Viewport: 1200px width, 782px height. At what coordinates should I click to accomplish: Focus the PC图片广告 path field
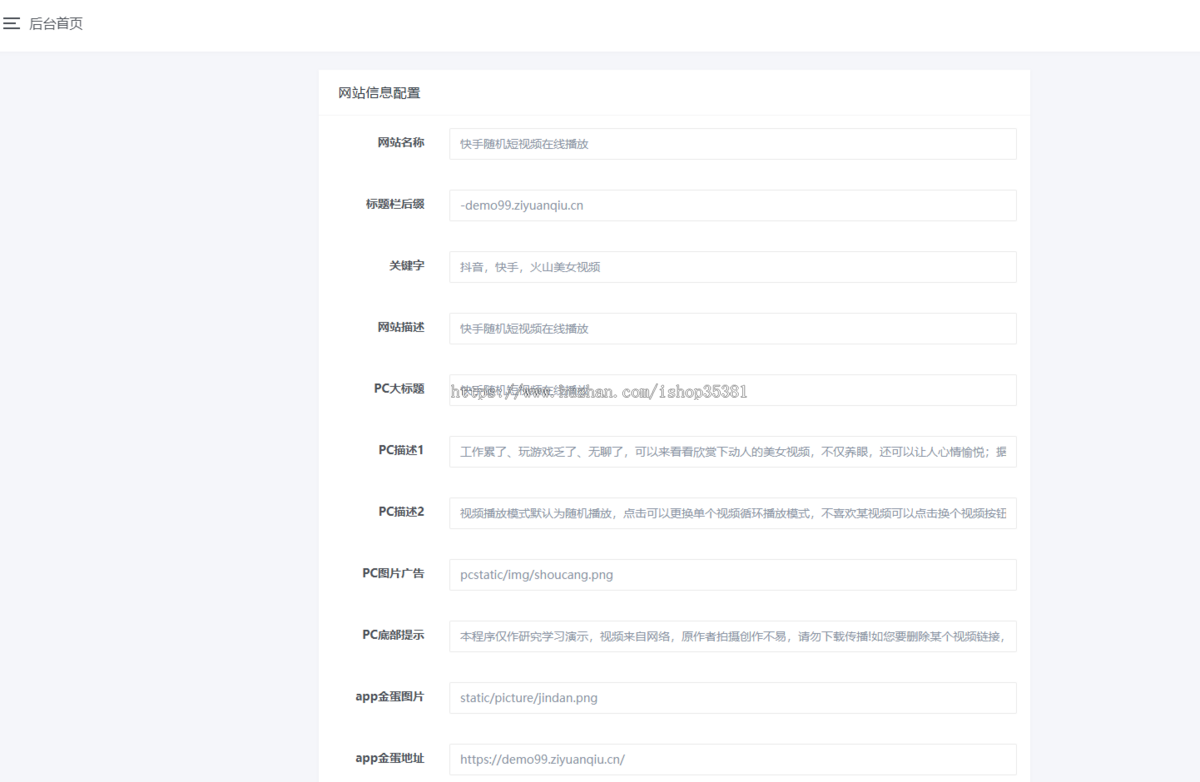(733, 575)
